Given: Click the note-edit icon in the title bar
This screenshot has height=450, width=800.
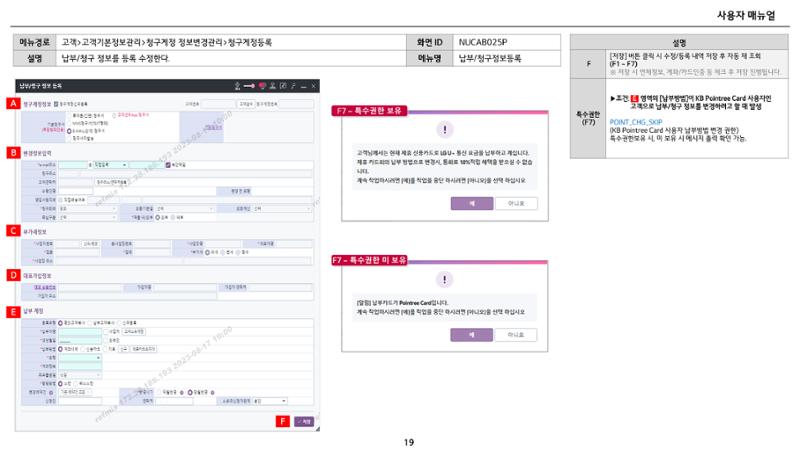Looking at the screenshot, I should [x=283, y=86].
